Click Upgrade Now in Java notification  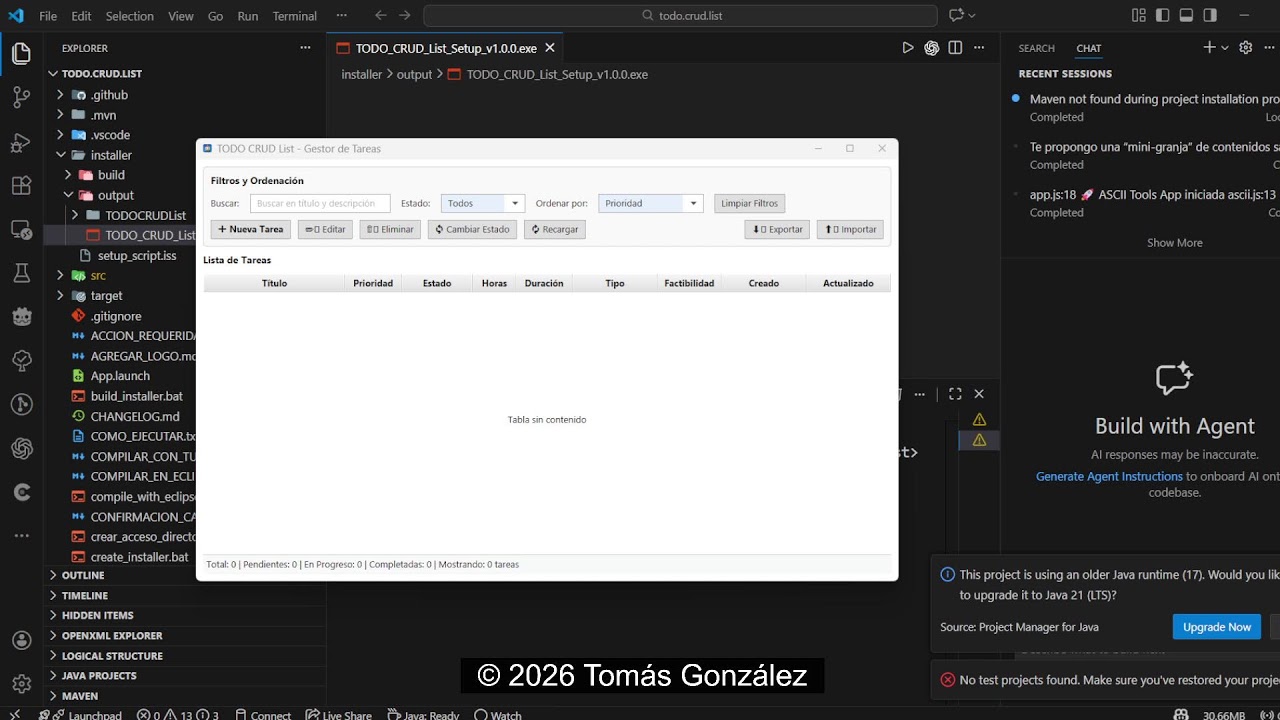pyautogui.click(x=1216, y=627)
